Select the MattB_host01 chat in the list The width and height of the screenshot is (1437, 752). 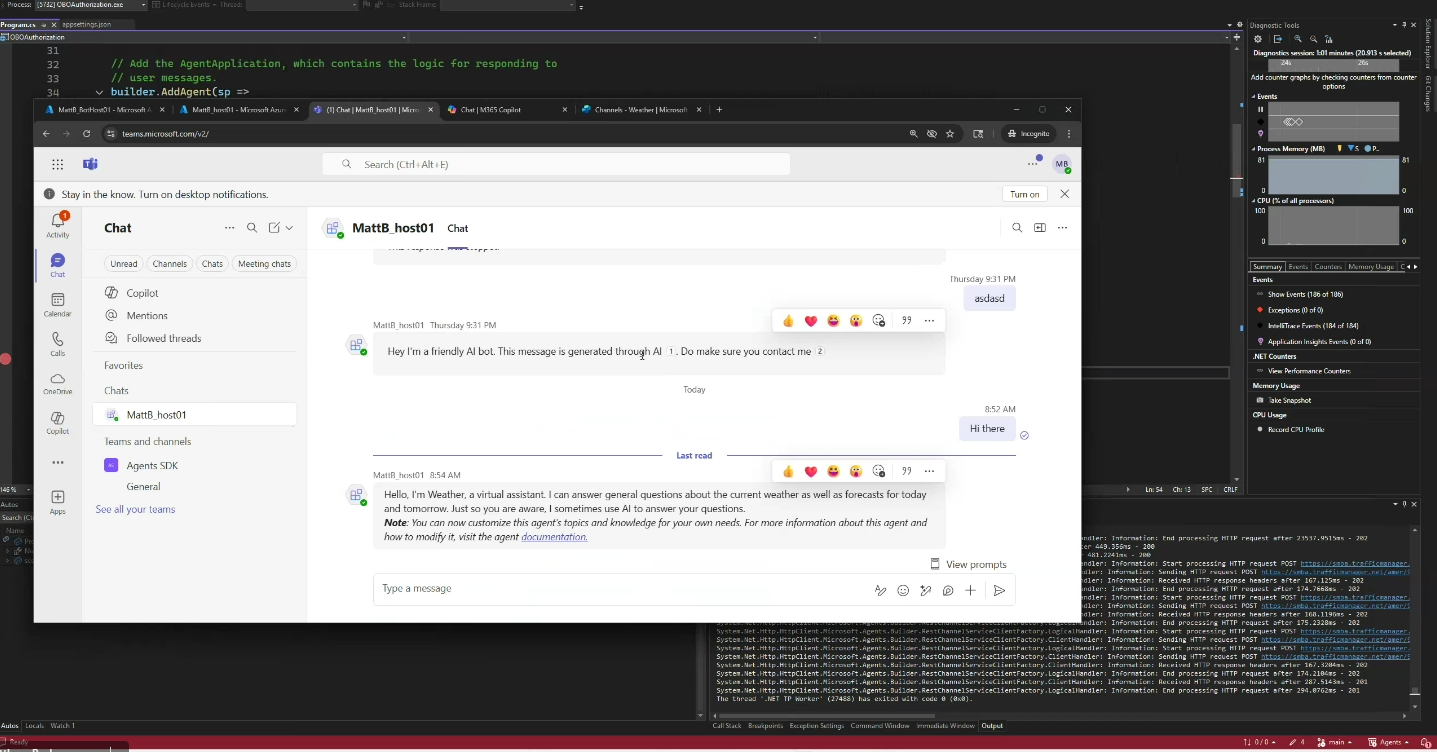pyautogui.click(x=195, y=415)
